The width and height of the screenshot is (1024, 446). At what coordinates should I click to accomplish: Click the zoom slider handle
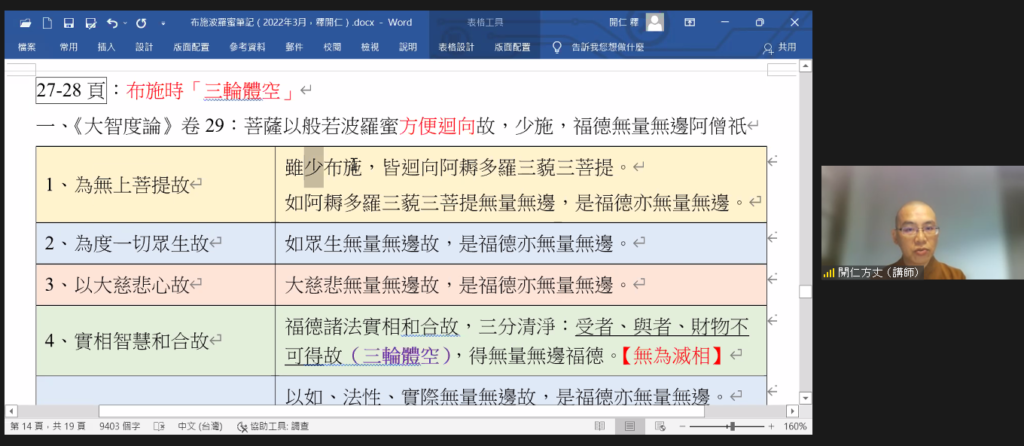735,426
